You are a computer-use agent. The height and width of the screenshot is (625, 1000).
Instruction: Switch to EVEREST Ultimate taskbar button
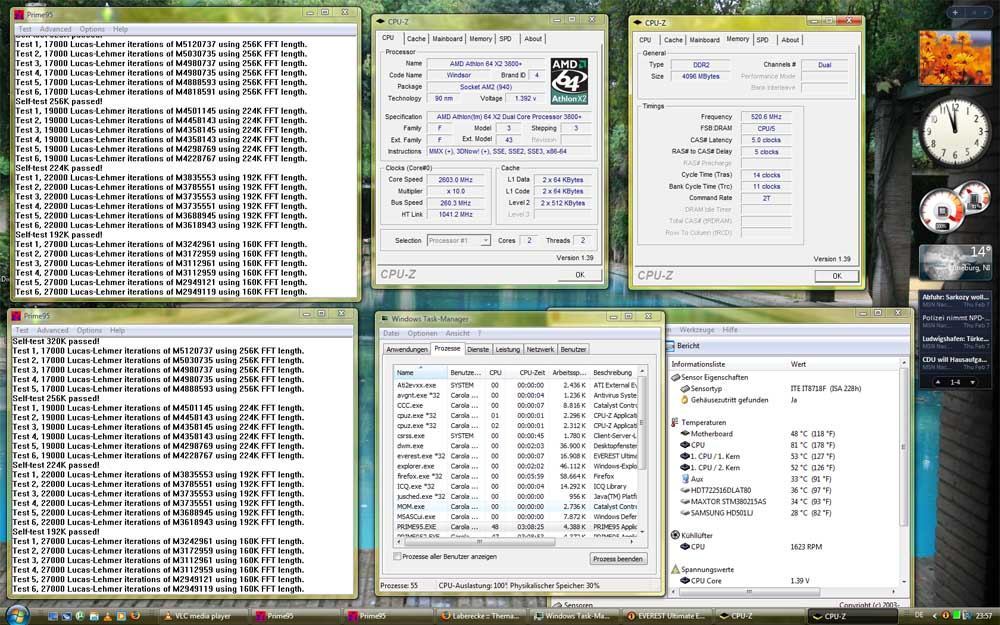[x=665, y=616]
